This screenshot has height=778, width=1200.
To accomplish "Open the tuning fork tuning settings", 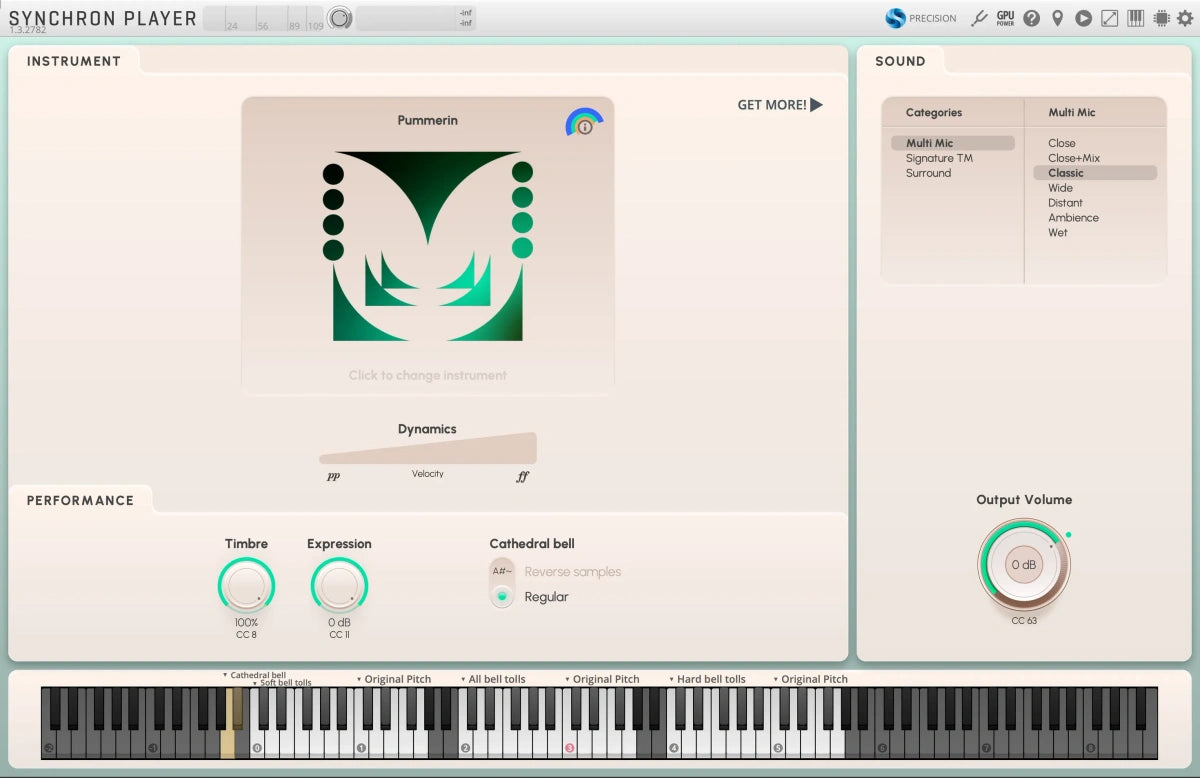I will (980, 18).
